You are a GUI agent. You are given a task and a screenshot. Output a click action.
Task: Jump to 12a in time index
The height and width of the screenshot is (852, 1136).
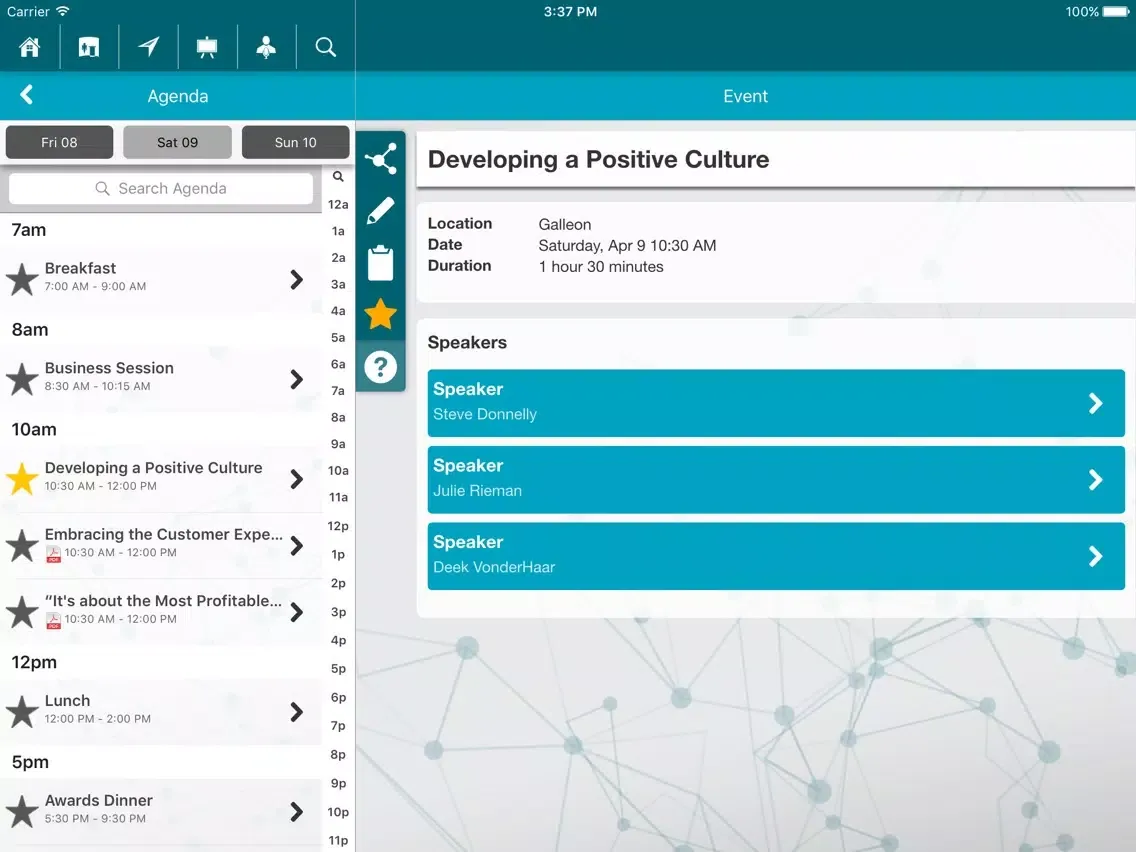338,204
